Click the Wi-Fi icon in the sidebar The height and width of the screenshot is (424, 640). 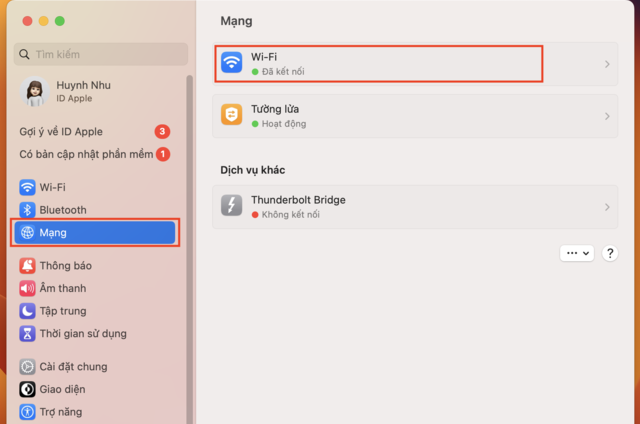(x=28, y=187)
